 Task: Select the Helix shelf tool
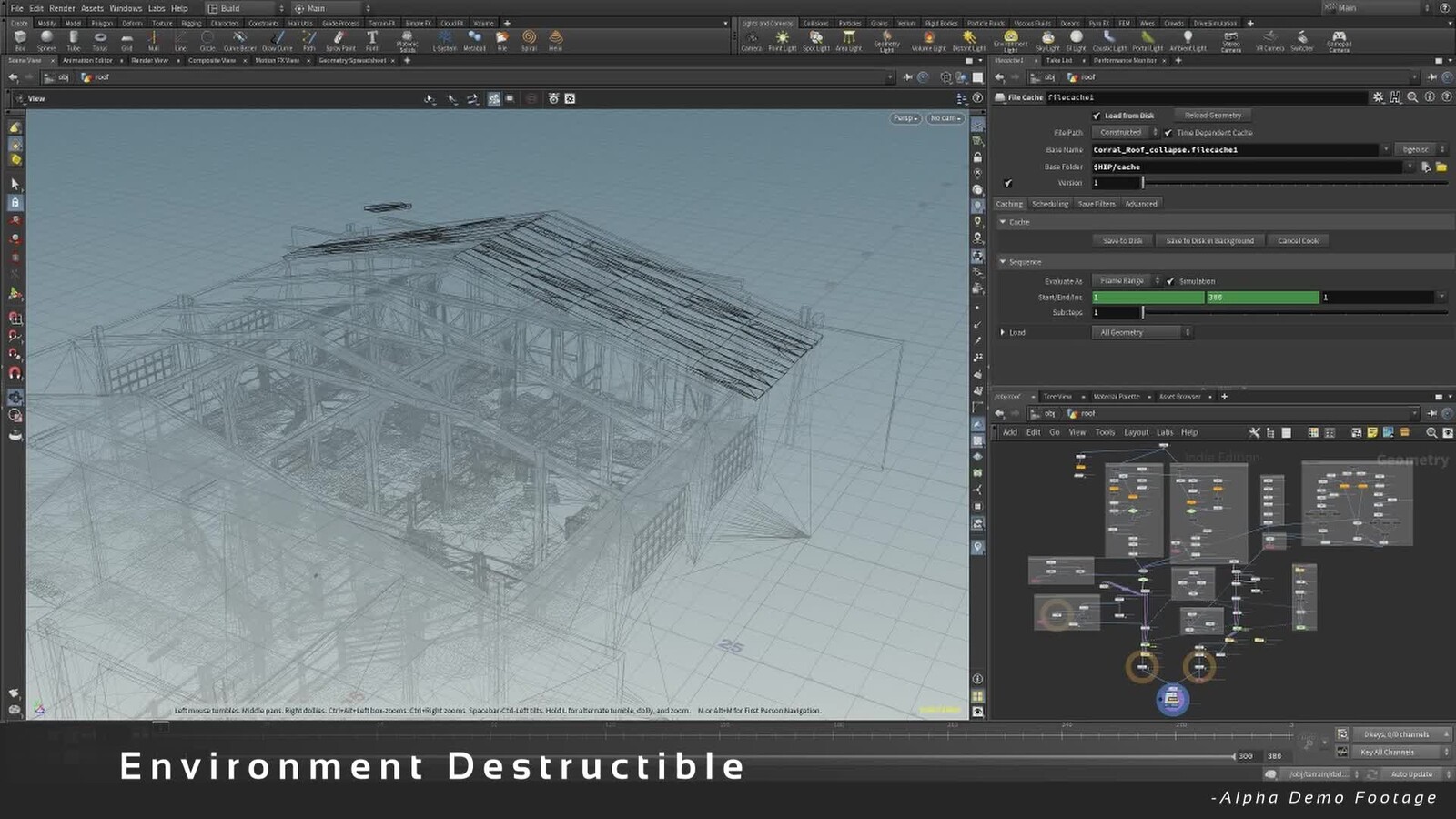(x=555, y=40)
